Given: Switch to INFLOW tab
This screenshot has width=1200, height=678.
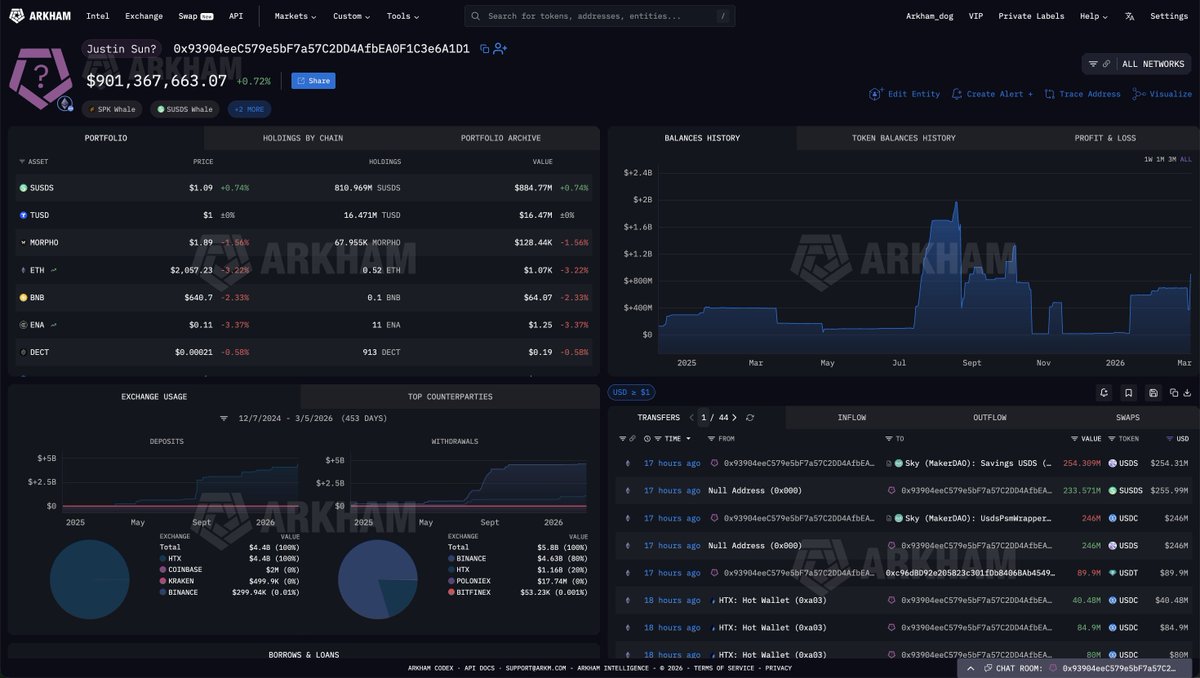Looking at the screenshot, I should (x=852, y=417).
